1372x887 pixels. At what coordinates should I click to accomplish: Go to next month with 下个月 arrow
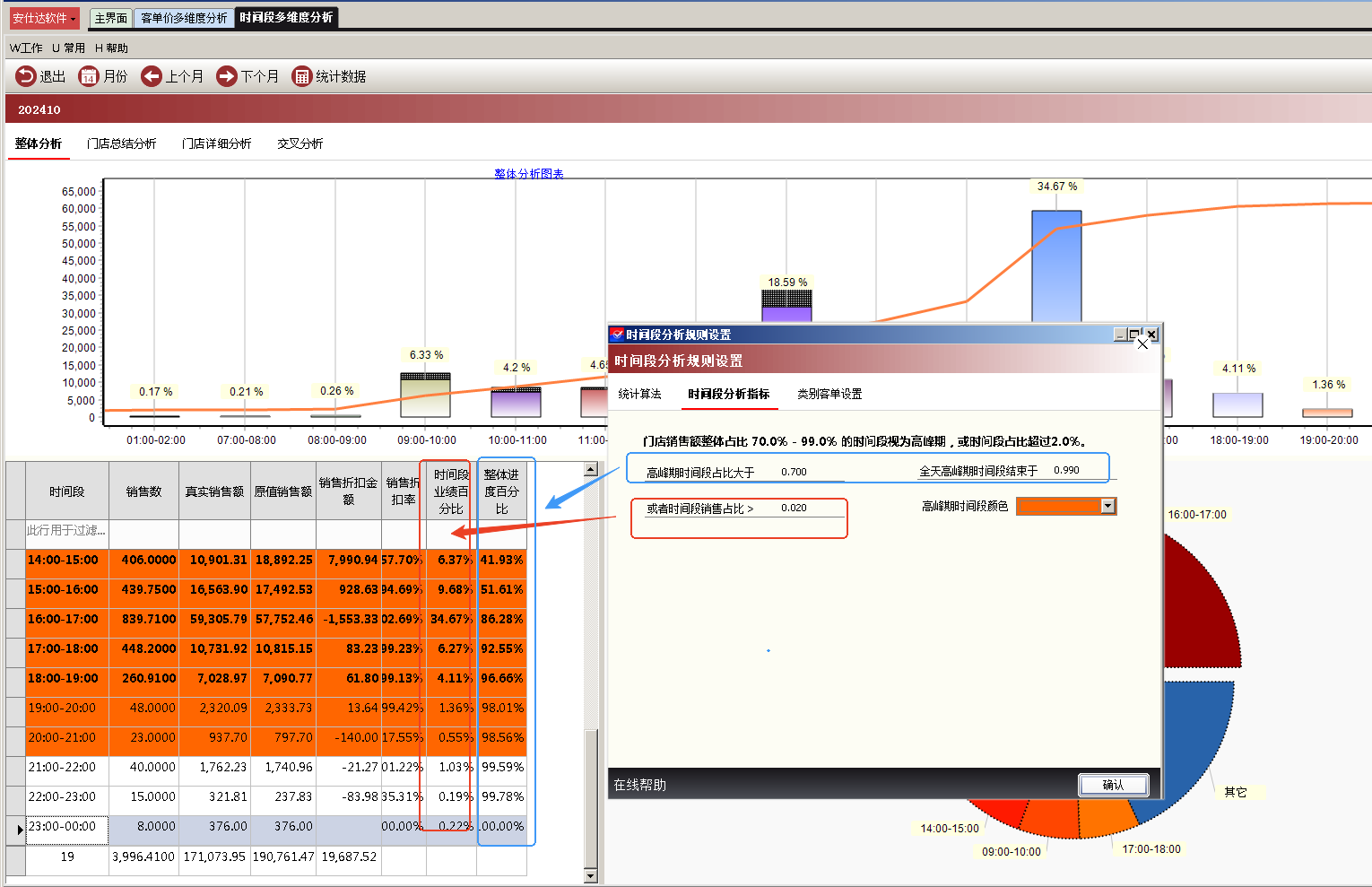click(x=227, y=77)
